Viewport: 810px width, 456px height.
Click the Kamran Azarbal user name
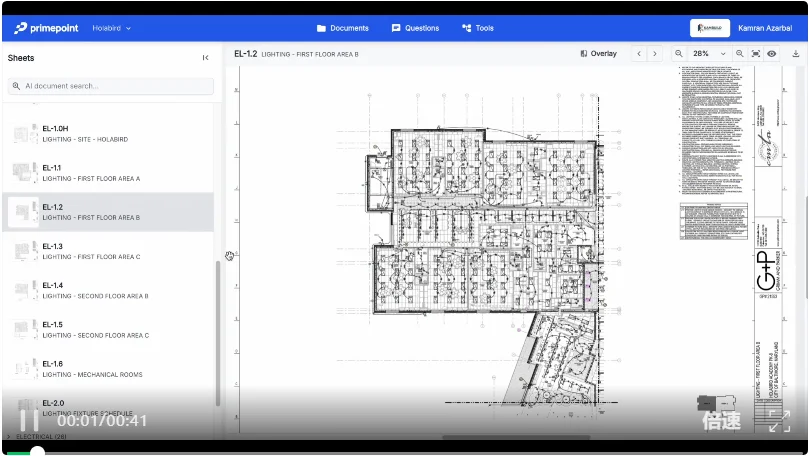(766, 28)
